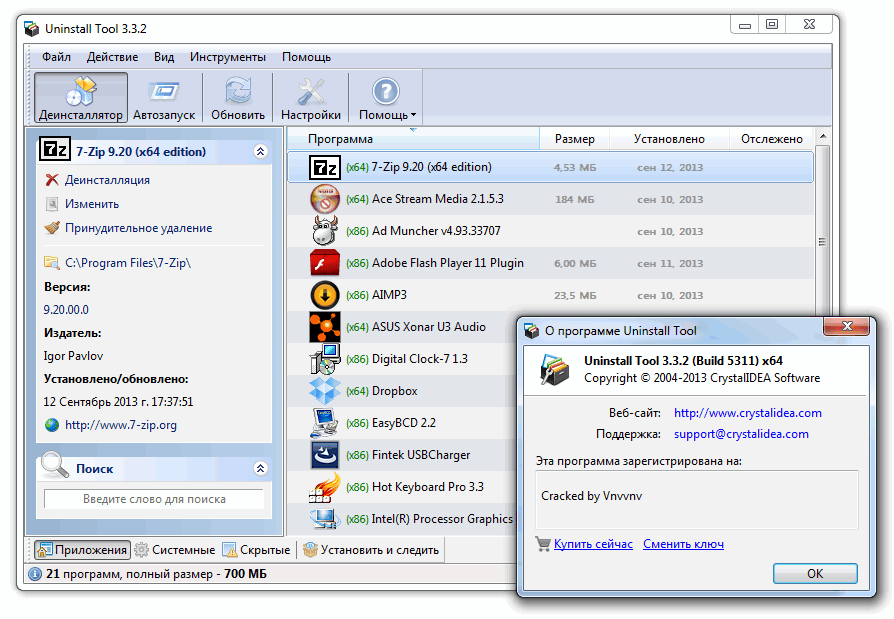Click the Деинсталляция link

point(107,180)
